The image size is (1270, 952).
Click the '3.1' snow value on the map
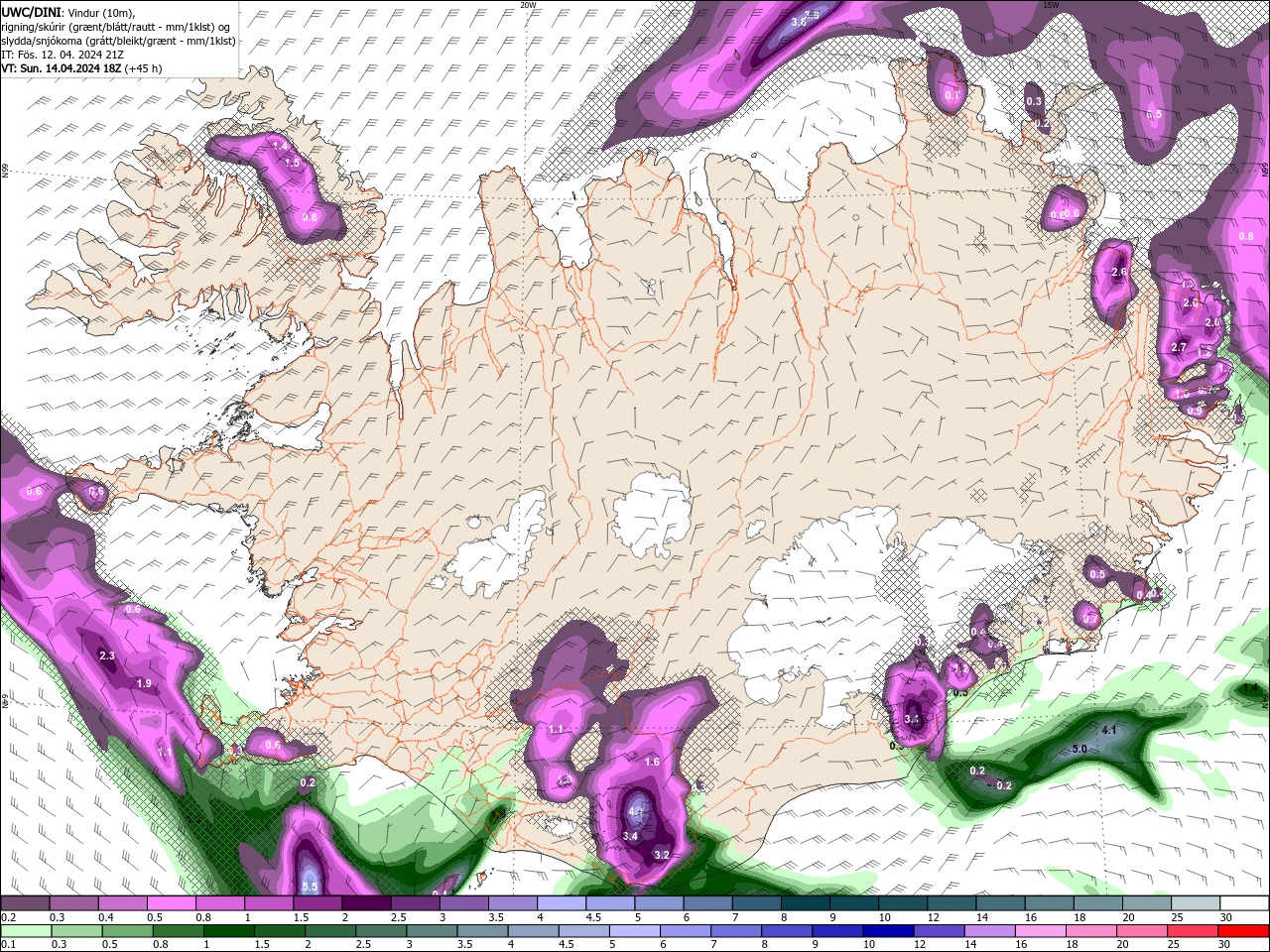[x=913, y=719]
